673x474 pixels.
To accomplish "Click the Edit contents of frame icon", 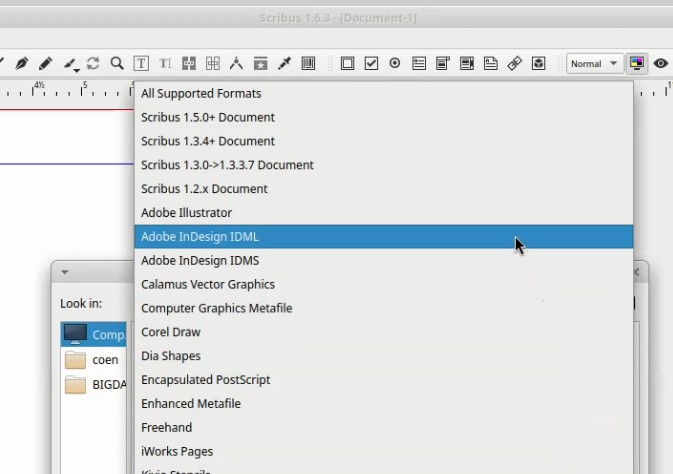I will pos(141,63).
